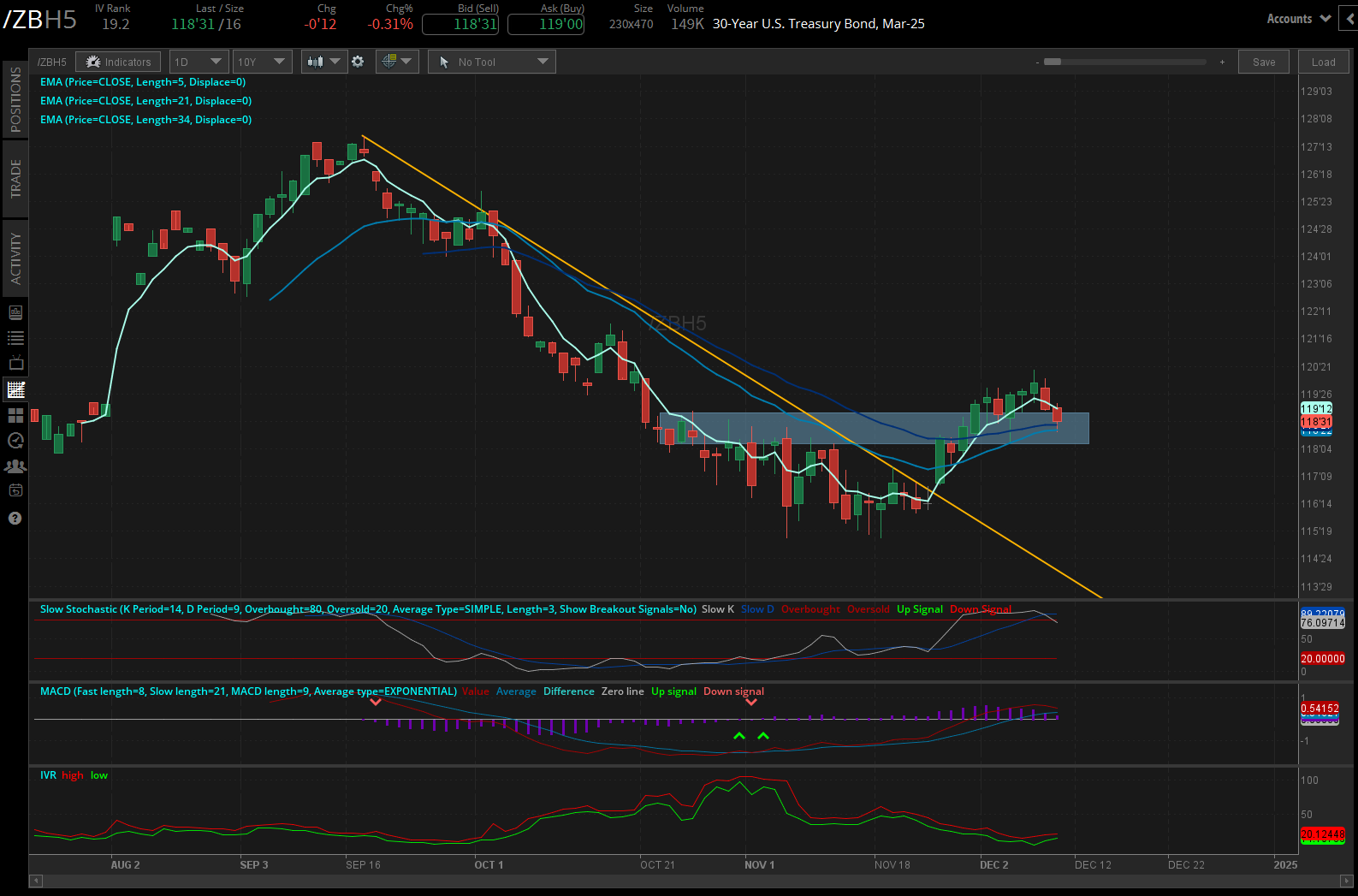Open the Accounts dropdown
Screen dimensions: 1358x896
click(x=1299, y=19)
